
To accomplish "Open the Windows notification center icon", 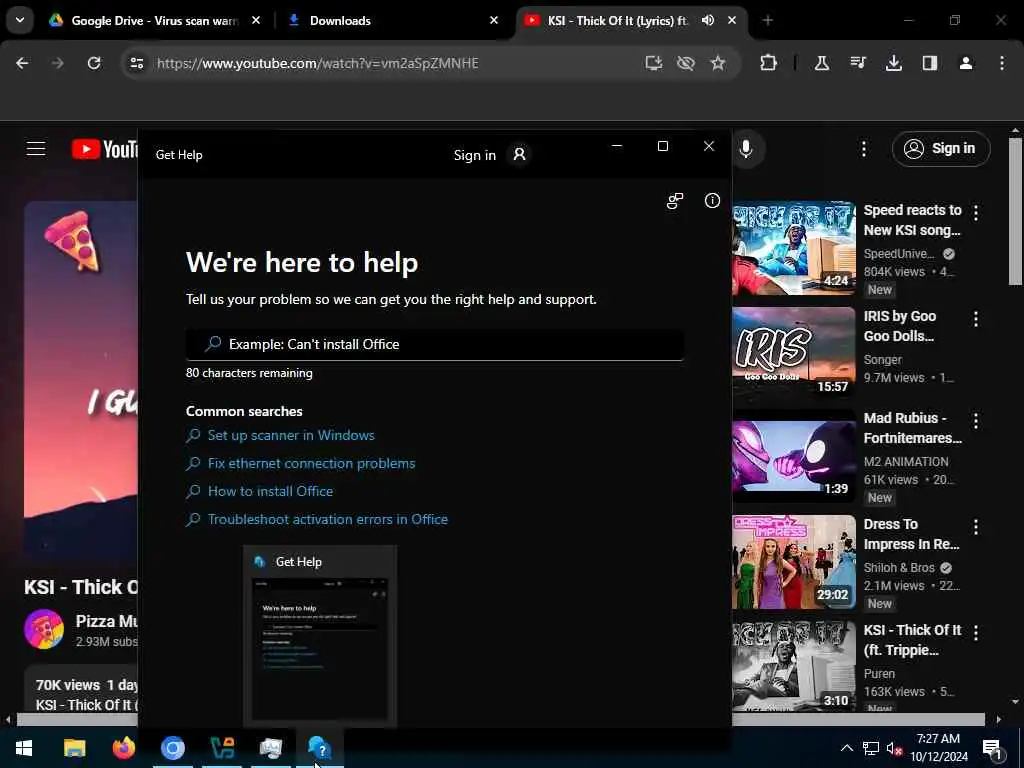I will 993,749.
